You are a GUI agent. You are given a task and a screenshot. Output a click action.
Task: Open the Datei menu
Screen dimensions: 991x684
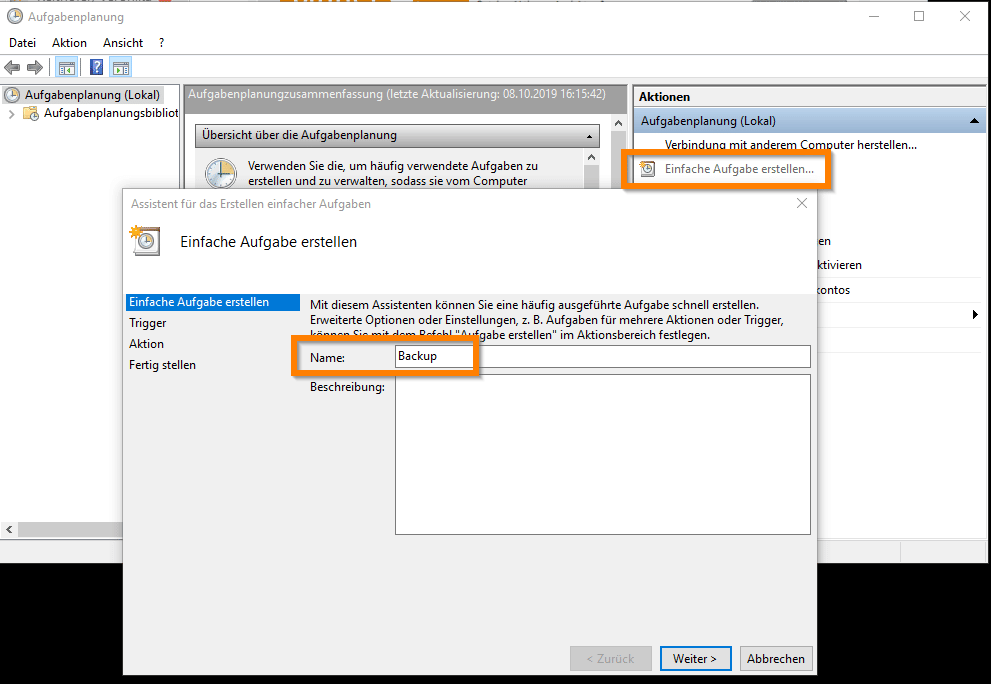pyautogui.click(x=22, y=43)
